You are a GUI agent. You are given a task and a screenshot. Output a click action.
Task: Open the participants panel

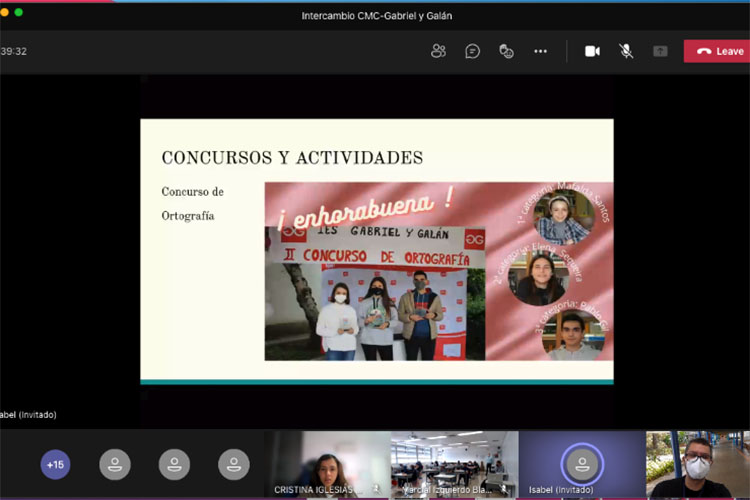(438, 51)
